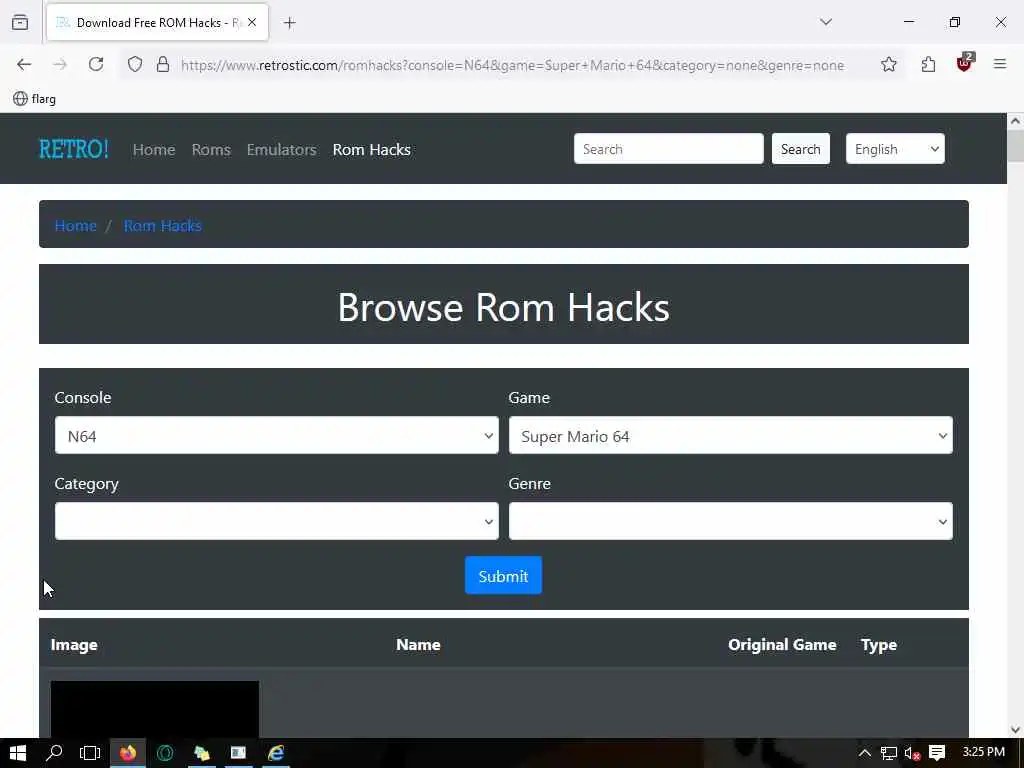Go back to the previous page
The height and width of the screenshot is (768, 1024).
pyautogui.click(x=24, y=64)
